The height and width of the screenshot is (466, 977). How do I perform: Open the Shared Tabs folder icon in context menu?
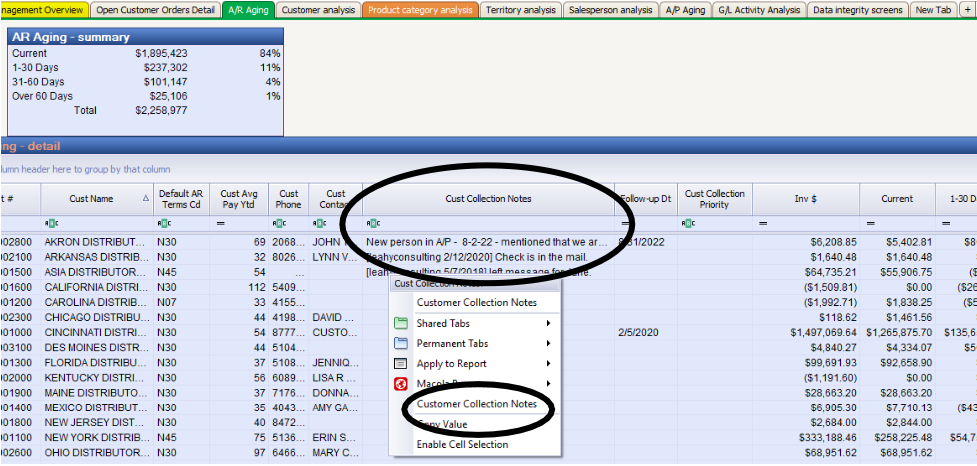(401, 323)
